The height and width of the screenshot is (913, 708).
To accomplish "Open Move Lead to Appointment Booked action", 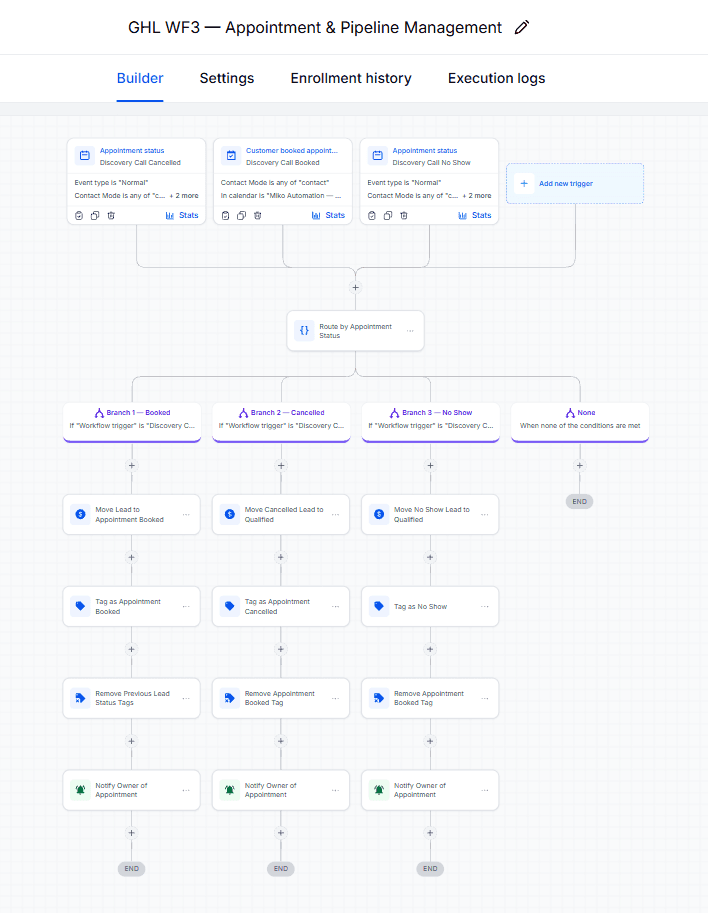I will pyautogui.click(x=132, y=515).
